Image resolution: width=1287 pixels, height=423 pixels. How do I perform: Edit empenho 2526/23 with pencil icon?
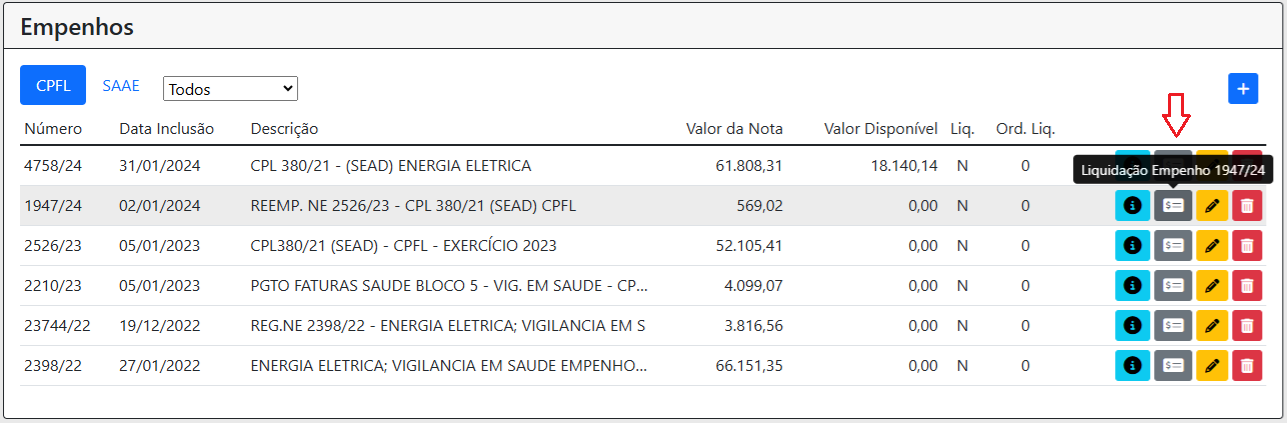(1212, 246)
